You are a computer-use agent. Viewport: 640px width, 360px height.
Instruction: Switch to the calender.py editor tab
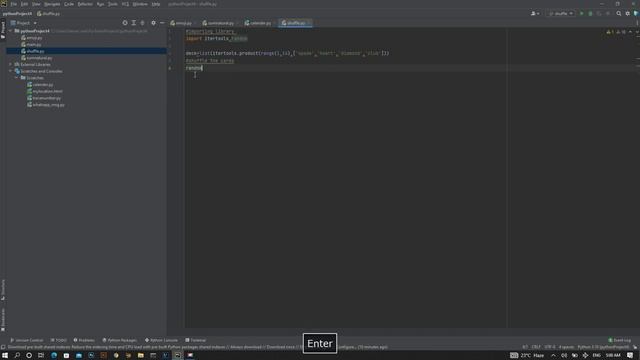(x=258, y=23)
